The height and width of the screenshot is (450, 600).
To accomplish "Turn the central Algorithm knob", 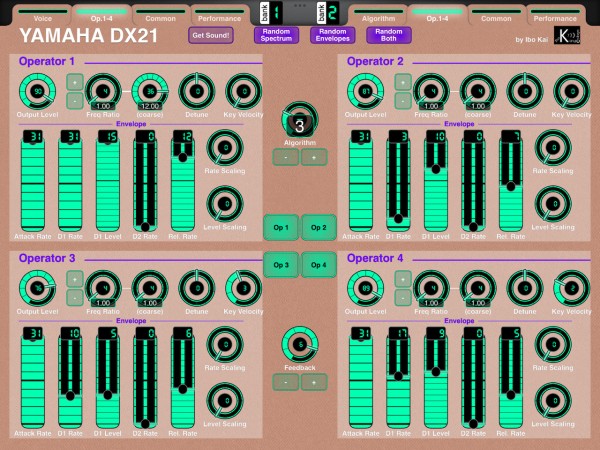I will [300, 120].
